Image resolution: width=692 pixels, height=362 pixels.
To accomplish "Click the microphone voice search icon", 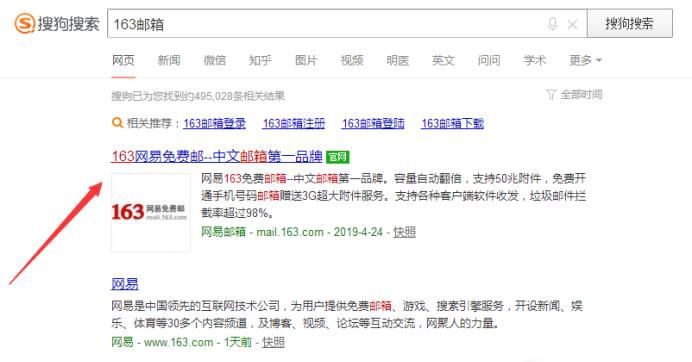I will (x=552, y=24).
